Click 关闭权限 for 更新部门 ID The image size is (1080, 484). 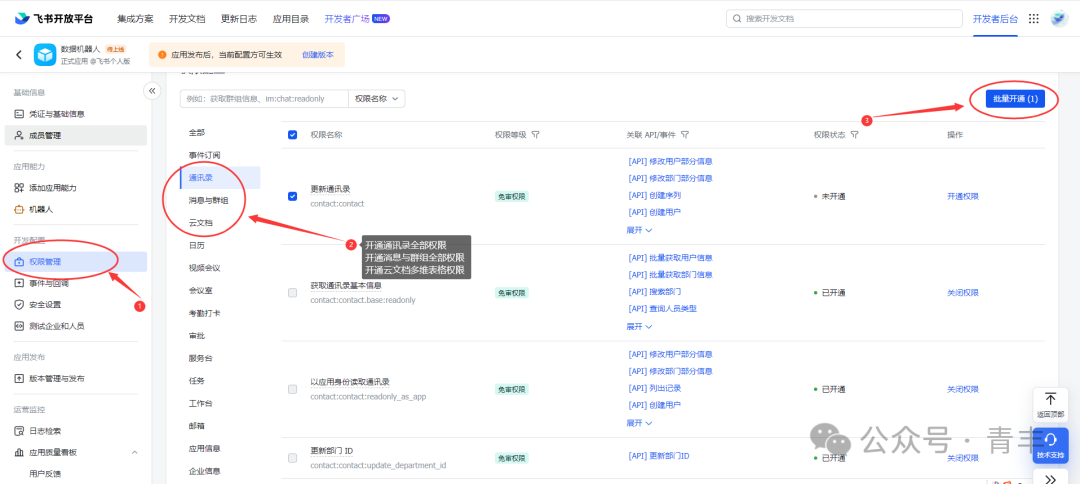click(963, 458)
